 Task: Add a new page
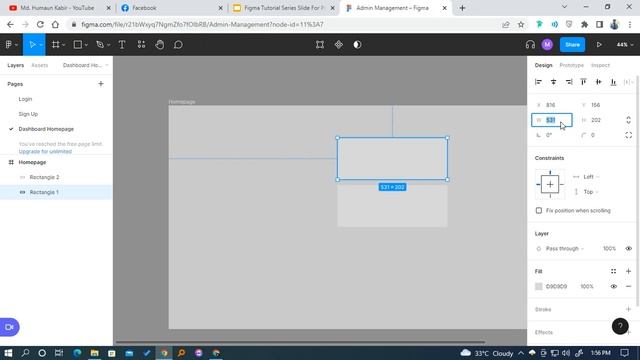pyautogui.click(x=101, y=84)
